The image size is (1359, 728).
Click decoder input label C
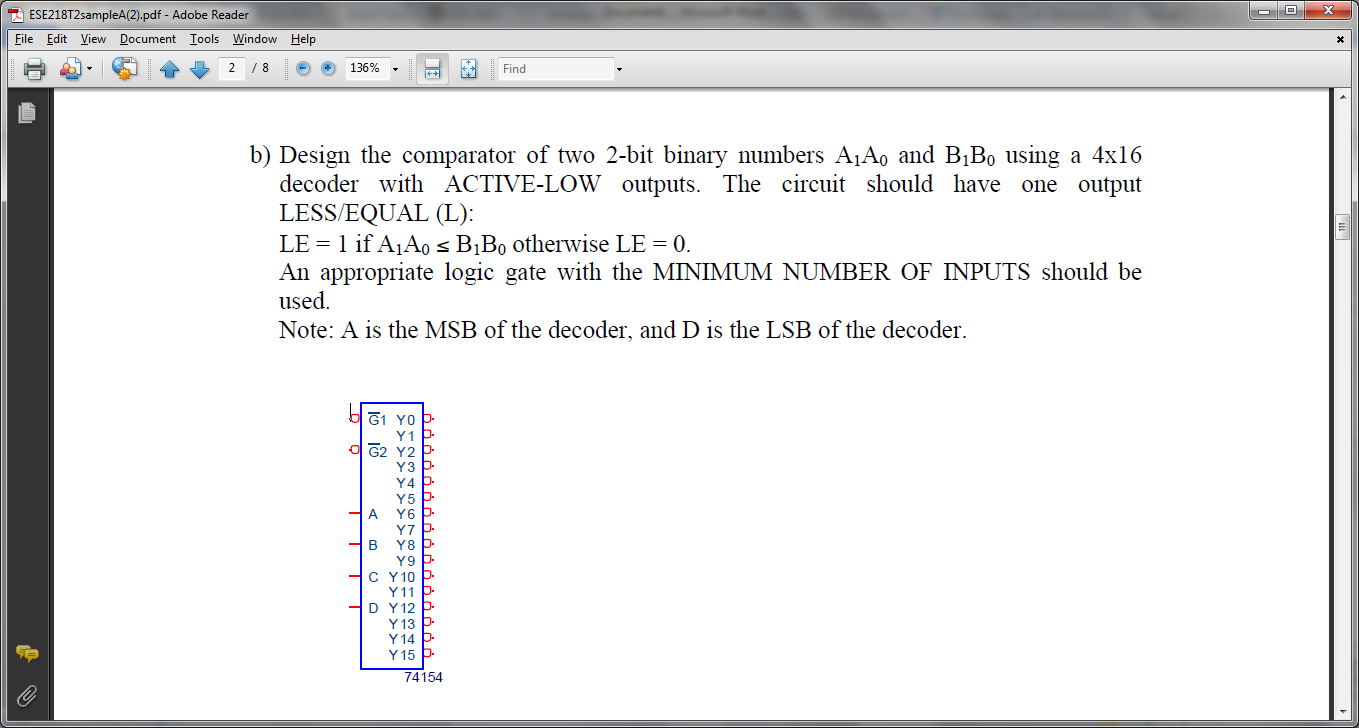(x=373, y=577)
